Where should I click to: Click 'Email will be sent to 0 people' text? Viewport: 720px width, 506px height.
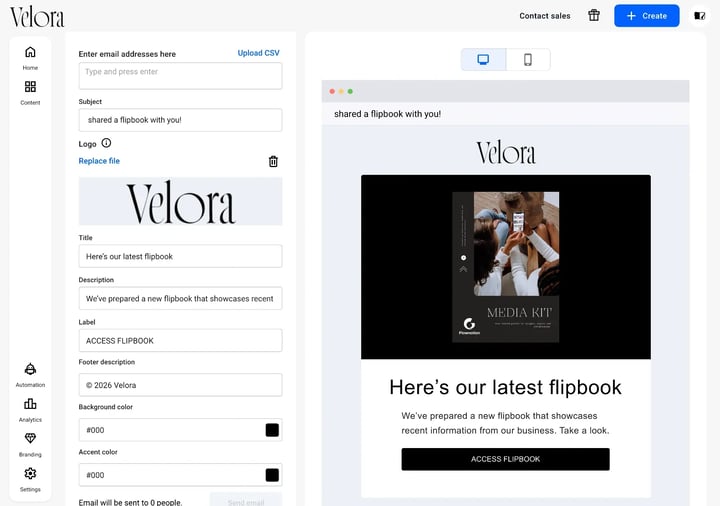130,502
